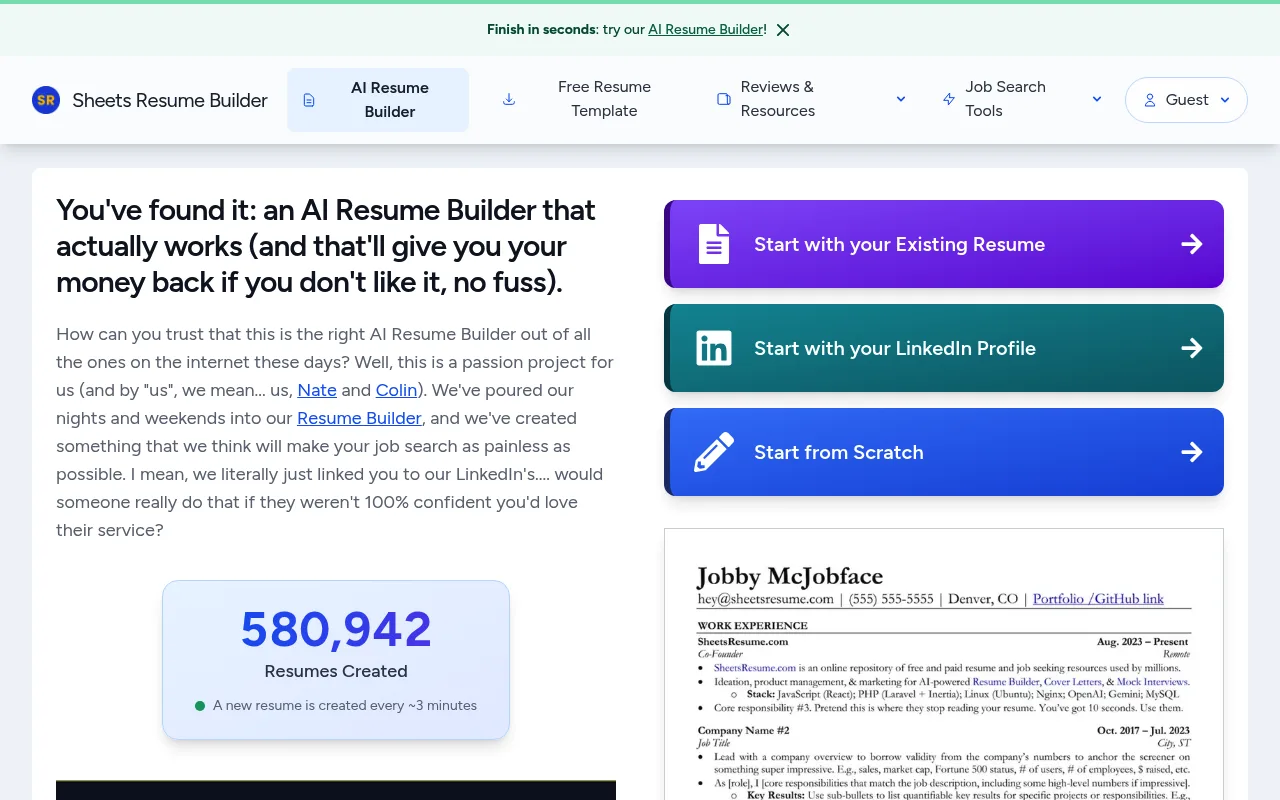Screen dimensions: 1280x800
Task: Click the 'Finish in seconds' banner text
Action: coord(541,30)
